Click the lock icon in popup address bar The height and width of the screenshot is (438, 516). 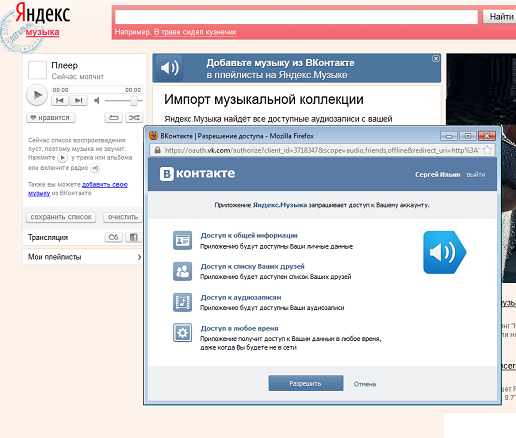[157, 150]
